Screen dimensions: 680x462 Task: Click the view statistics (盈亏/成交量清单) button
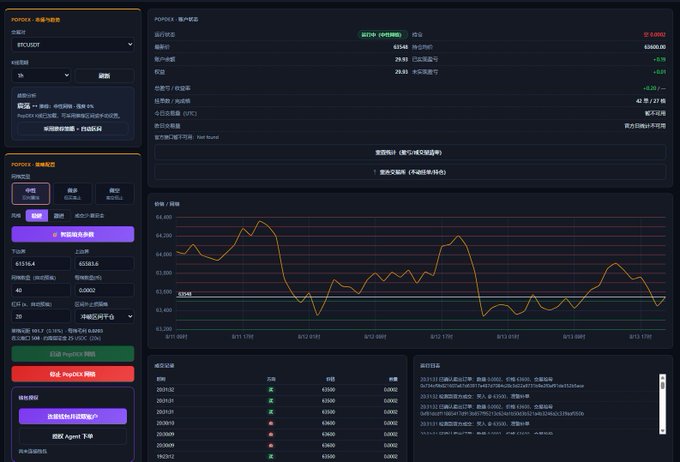click(410, 153)
